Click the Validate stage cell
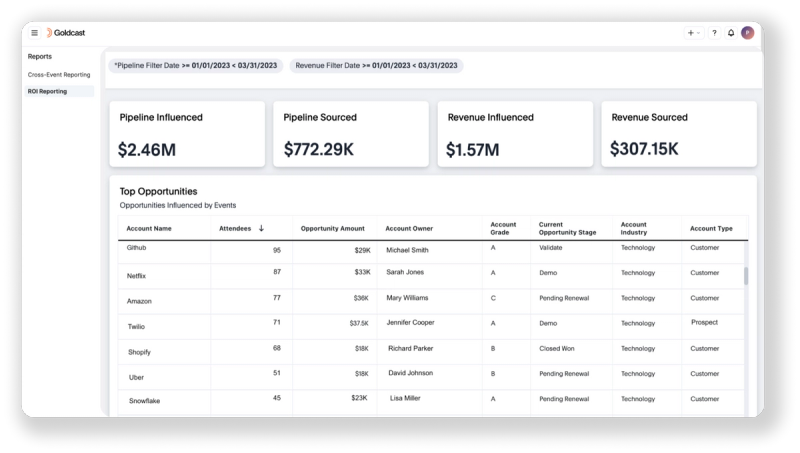800x453 pixels. [551, 247]
